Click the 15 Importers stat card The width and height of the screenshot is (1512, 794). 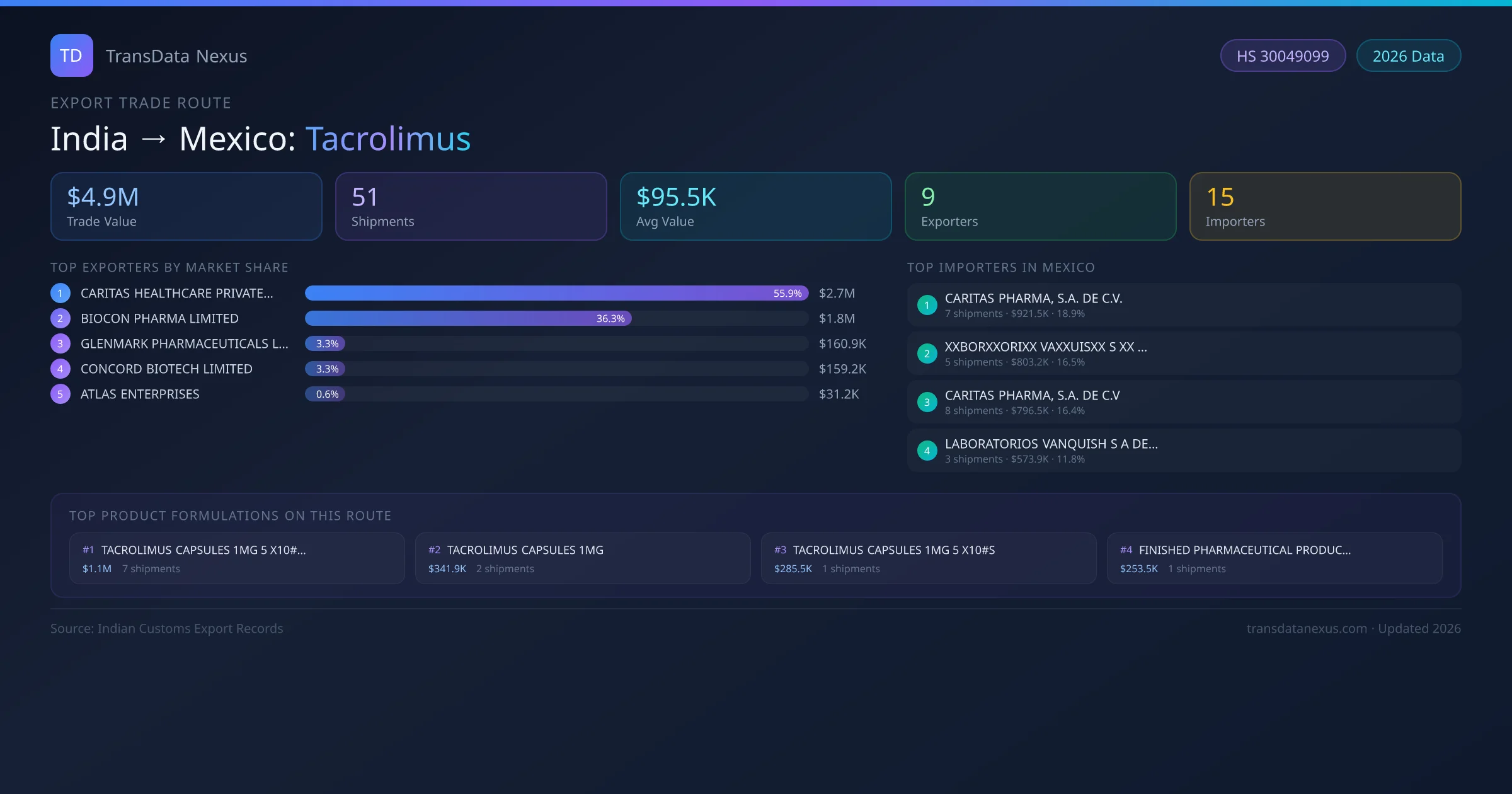pos(1325,206)
